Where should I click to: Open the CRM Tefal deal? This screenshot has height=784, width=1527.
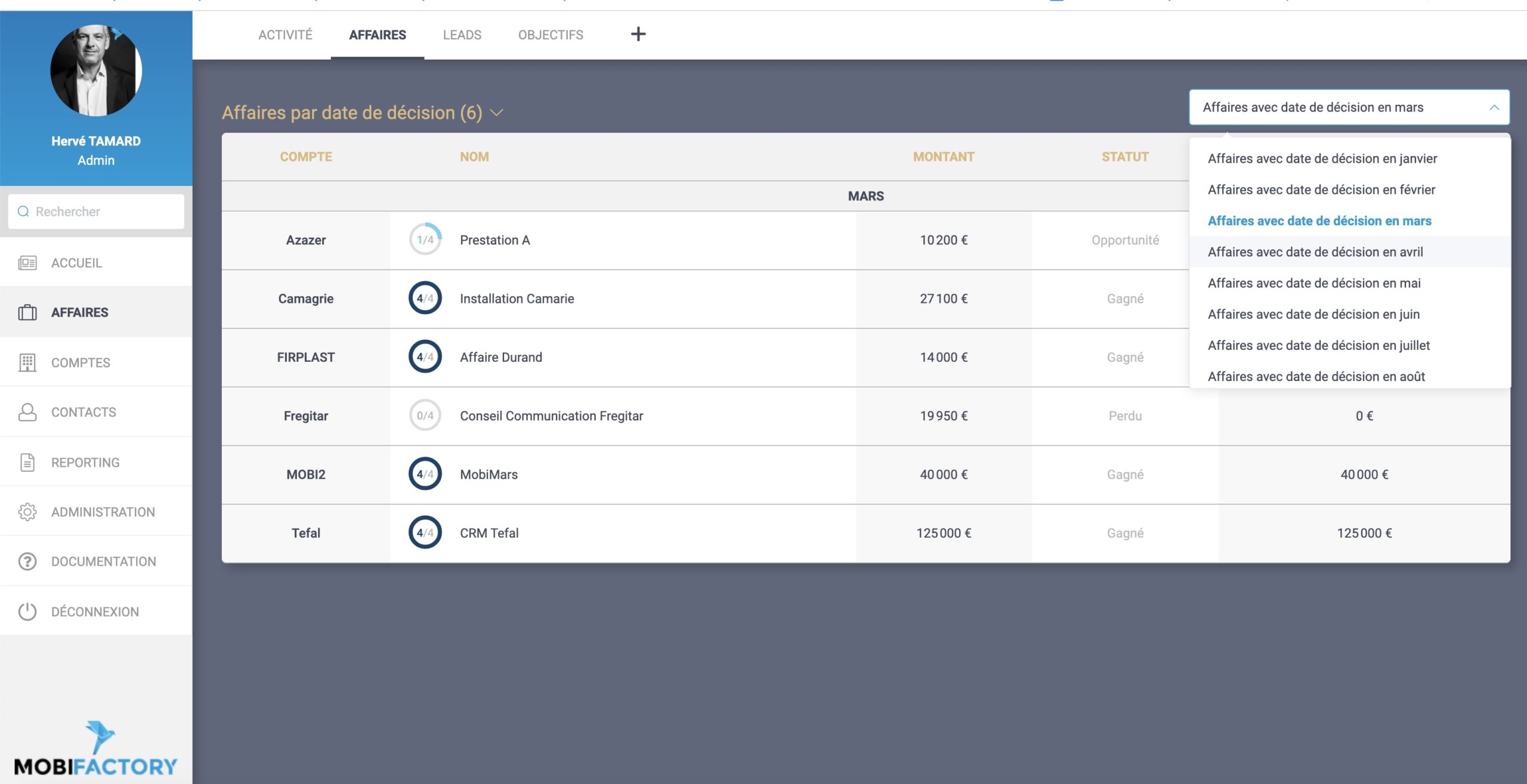(489, 533)
